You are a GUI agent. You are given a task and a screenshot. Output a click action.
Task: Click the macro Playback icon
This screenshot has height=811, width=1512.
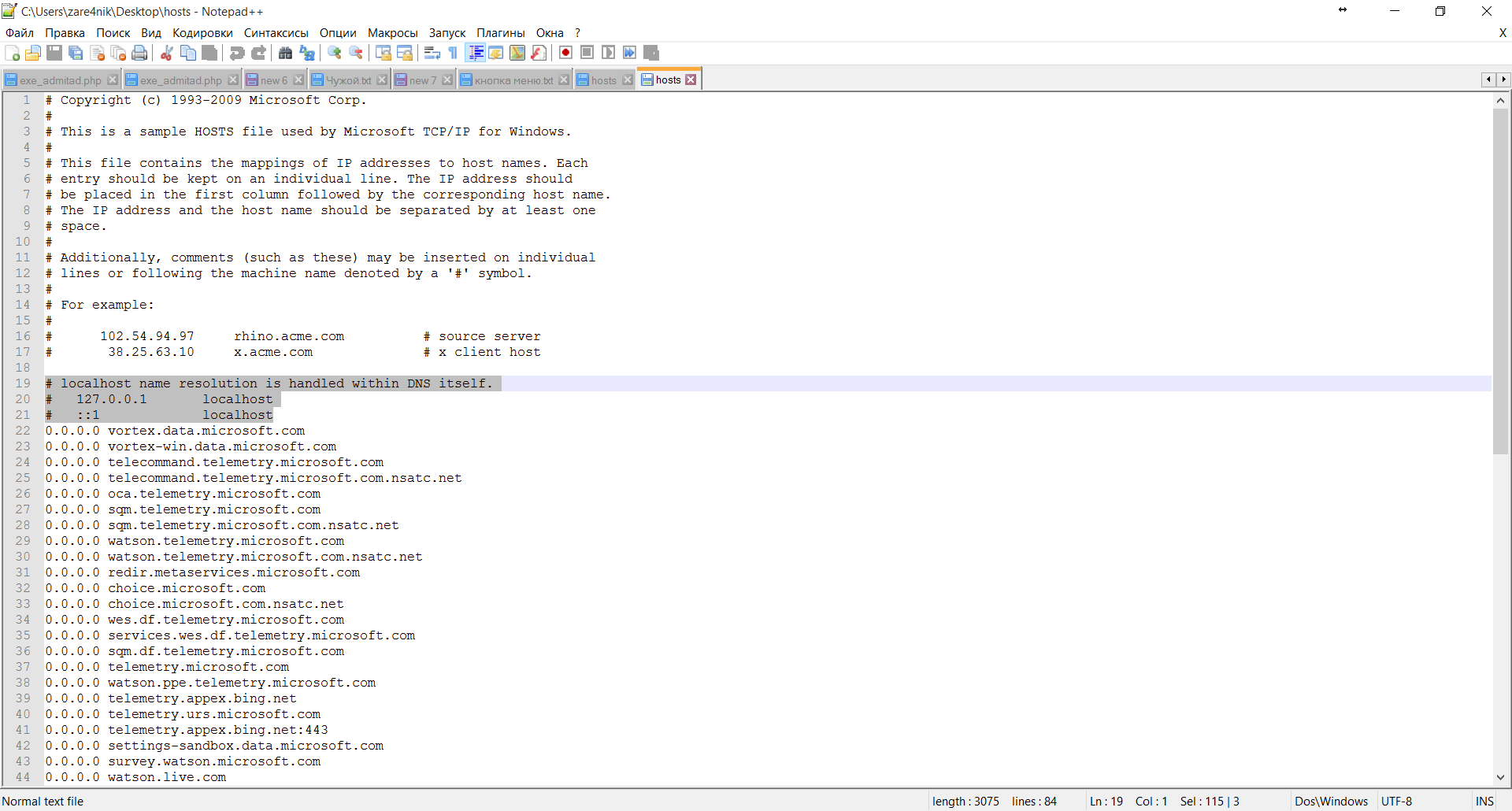pos(608,53)
